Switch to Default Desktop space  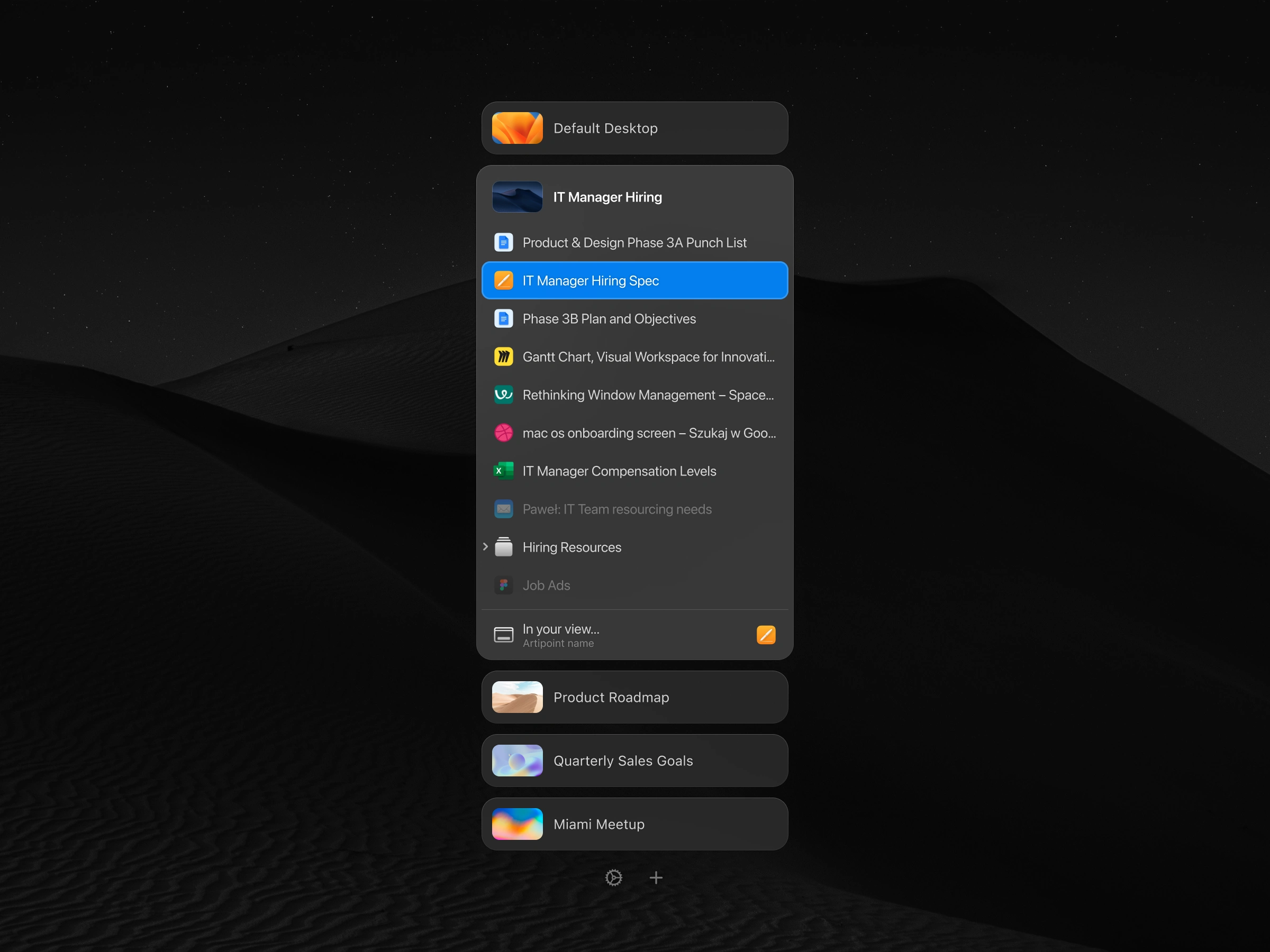click(605, 128)
